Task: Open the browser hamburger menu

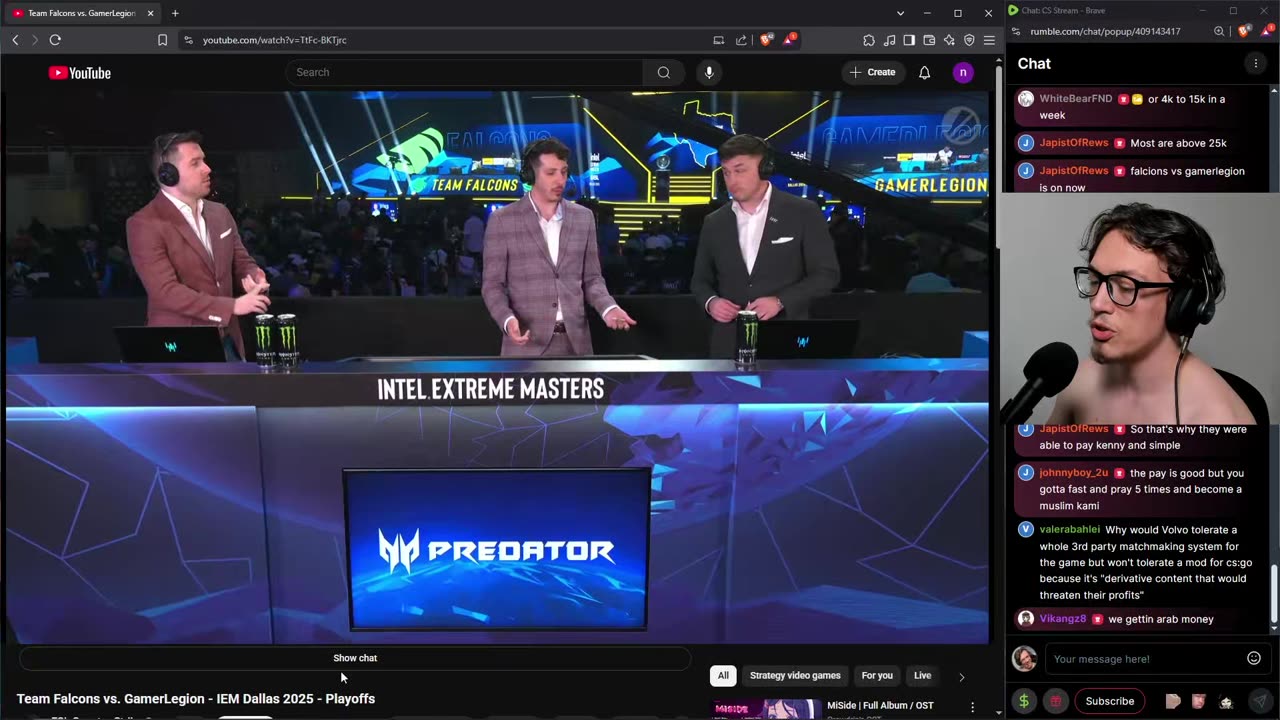Action: [x=989, y=40]
